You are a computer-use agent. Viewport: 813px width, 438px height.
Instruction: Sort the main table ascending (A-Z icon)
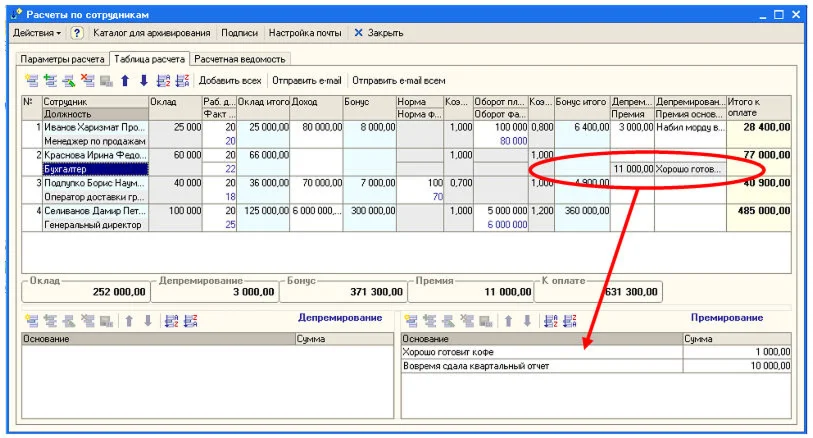coord(165,80)
